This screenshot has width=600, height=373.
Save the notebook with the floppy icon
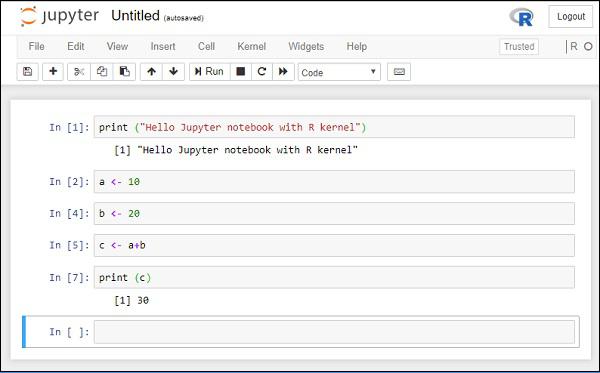[28, 72]
